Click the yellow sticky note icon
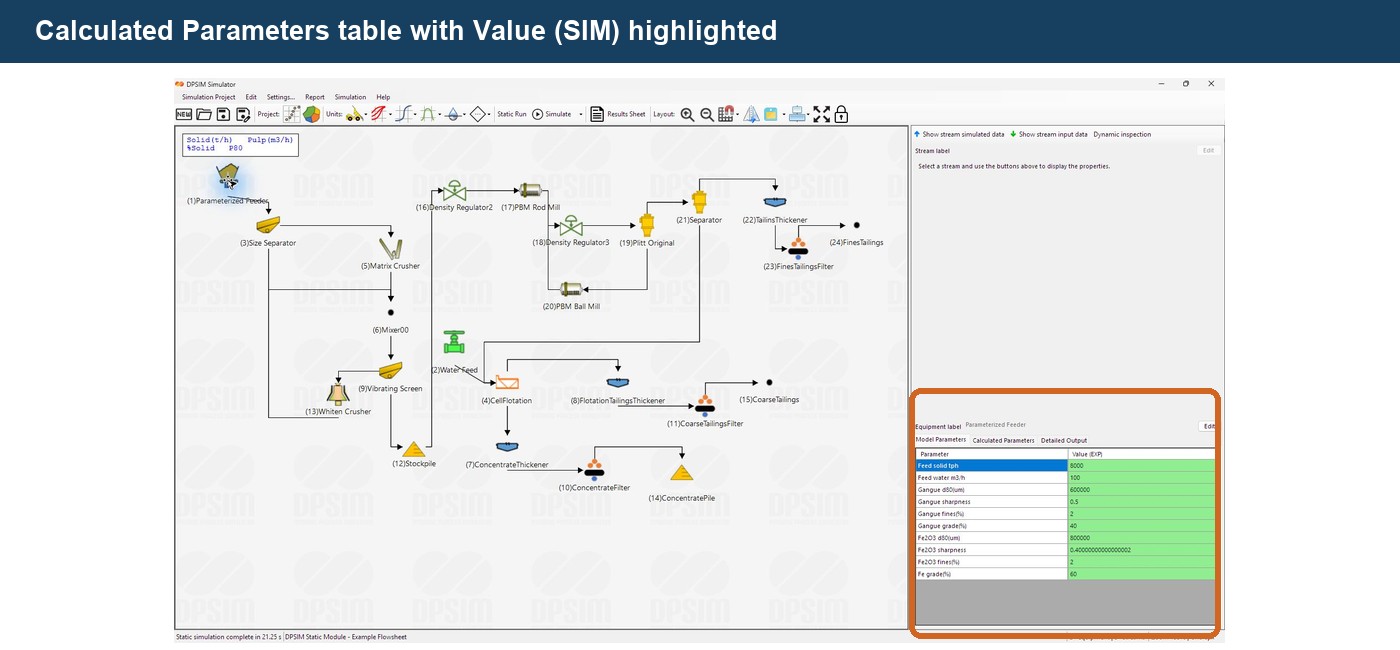This screenshot has height=650, width=1400. [x=771, y=114]
